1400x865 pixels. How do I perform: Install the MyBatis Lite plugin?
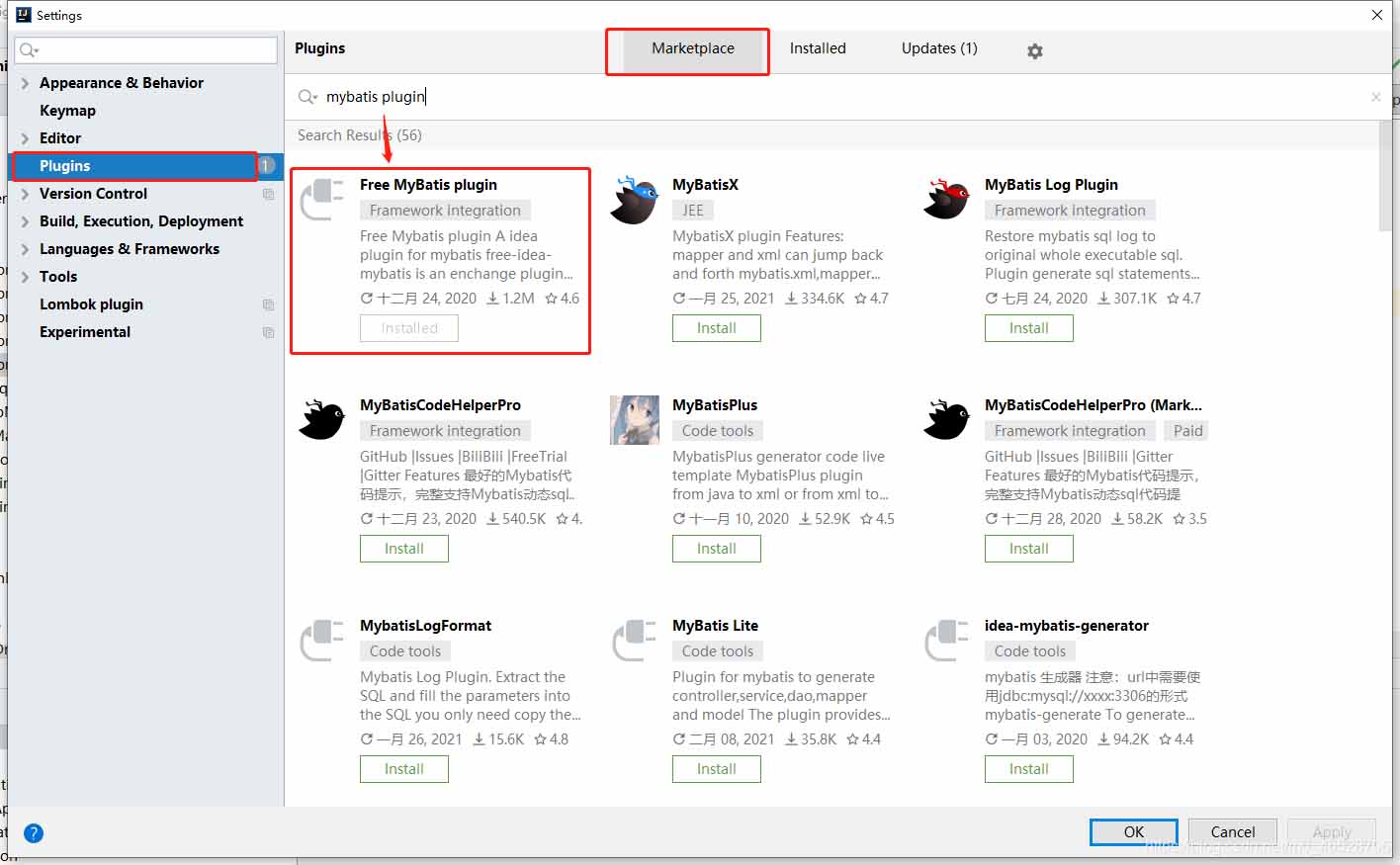pos(717,769)
